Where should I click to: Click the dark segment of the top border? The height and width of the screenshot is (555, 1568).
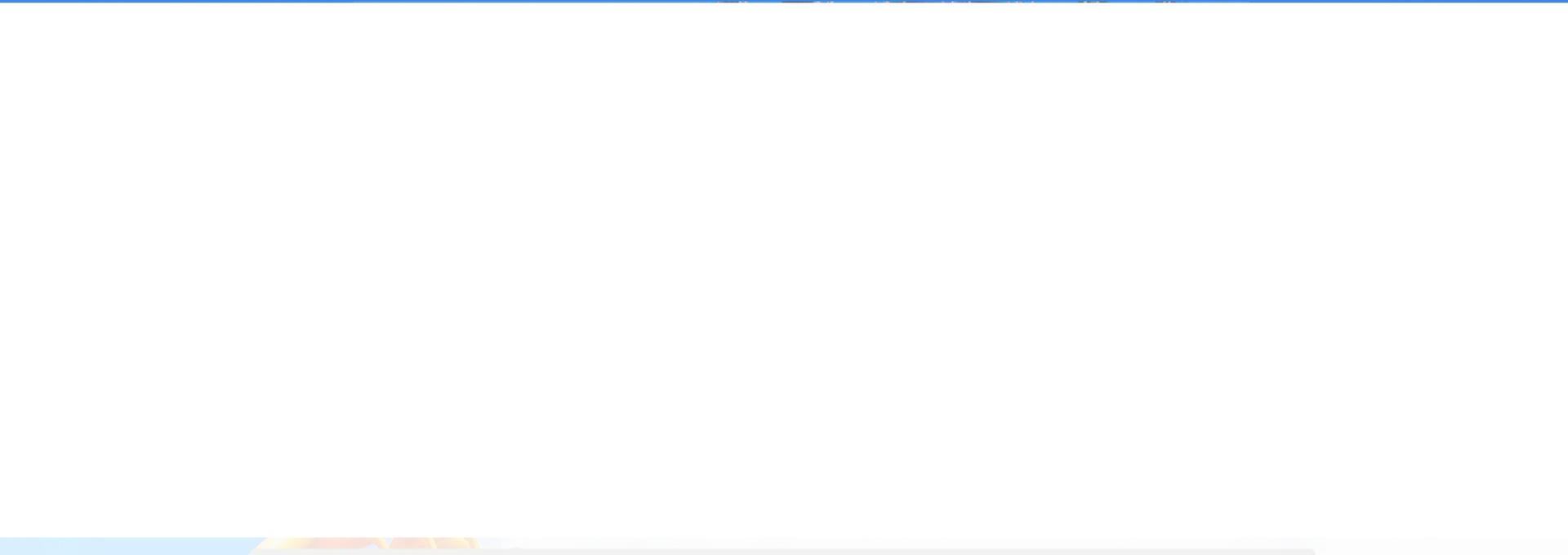pyautogui.click(x=939, y=1)
